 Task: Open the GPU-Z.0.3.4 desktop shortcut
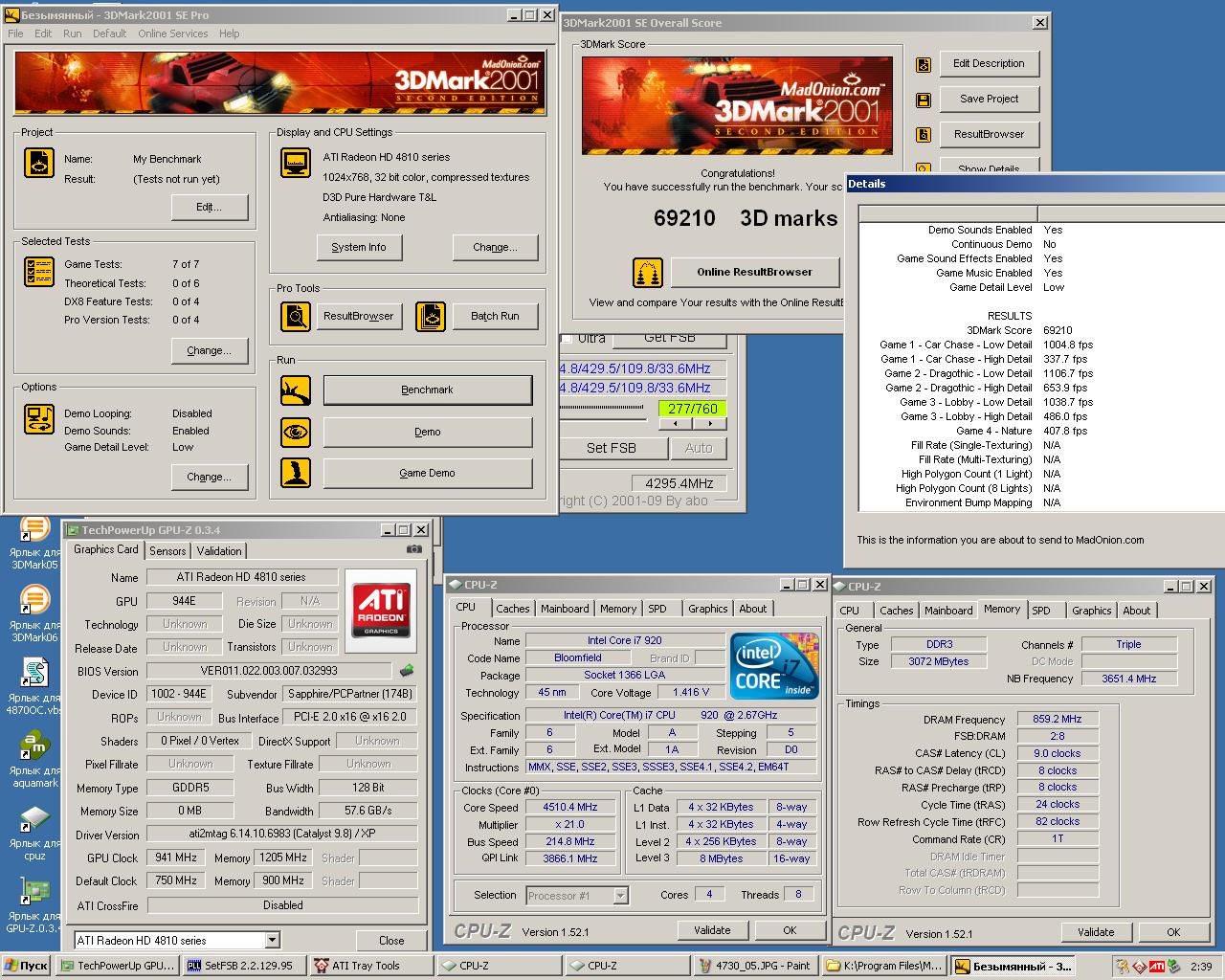(34, 904)
